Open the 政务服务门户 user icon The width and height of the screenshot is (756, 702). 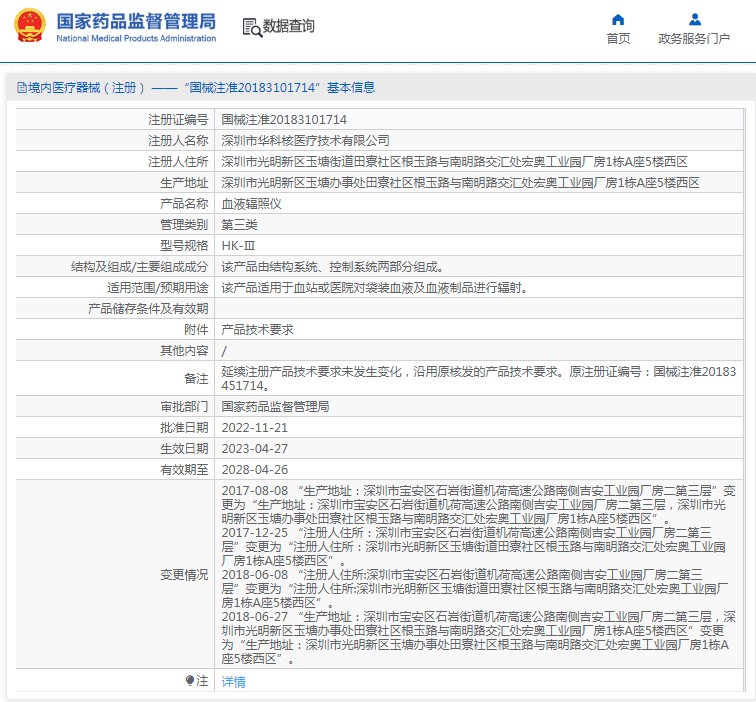[x=694, y=19]
